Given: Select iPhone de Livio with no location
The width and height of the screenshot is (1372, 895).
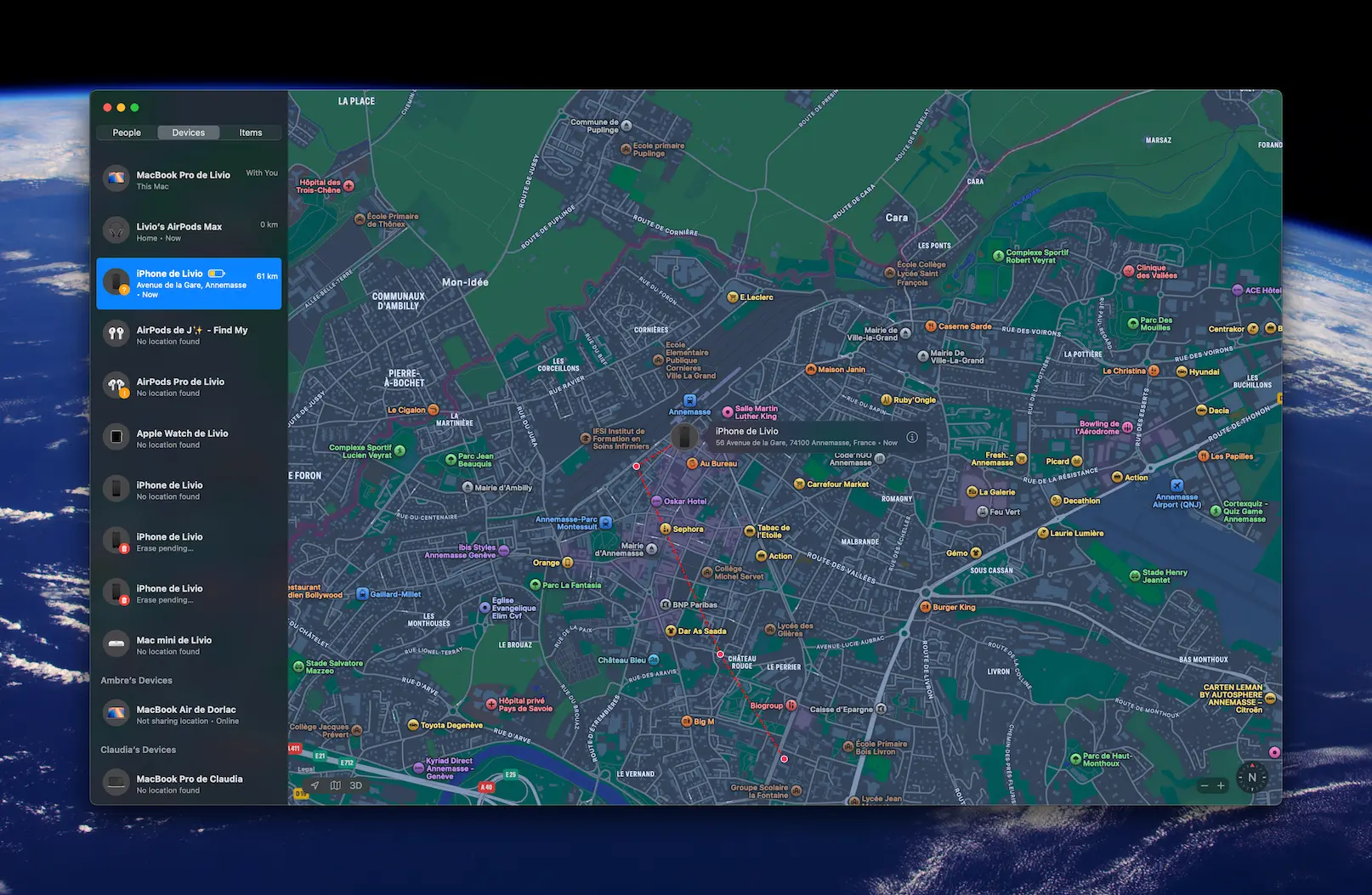Looking at the screenshot, I should (x=189, y=490).
